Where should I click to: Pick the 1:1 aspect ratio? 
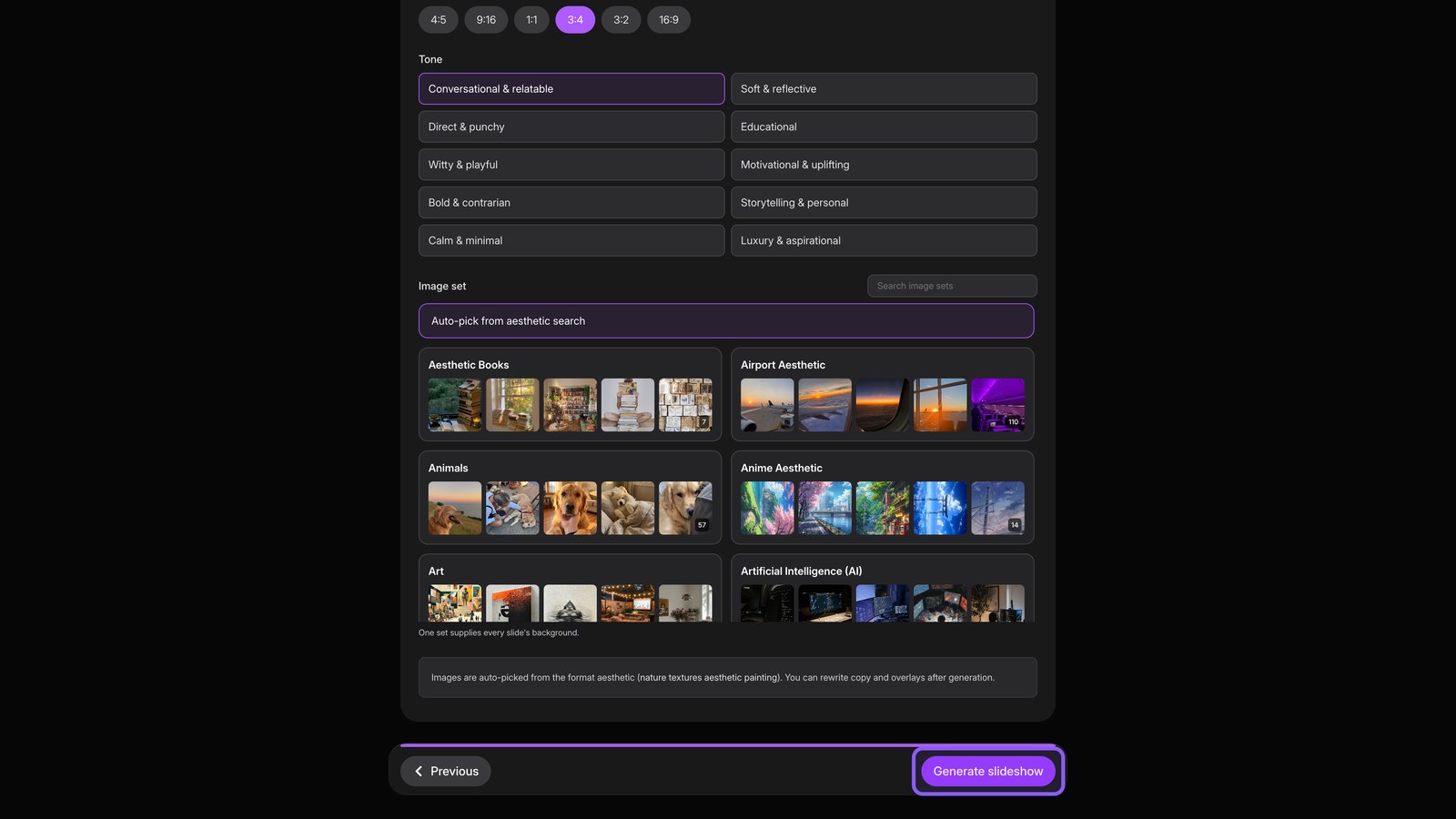point(531,20)
